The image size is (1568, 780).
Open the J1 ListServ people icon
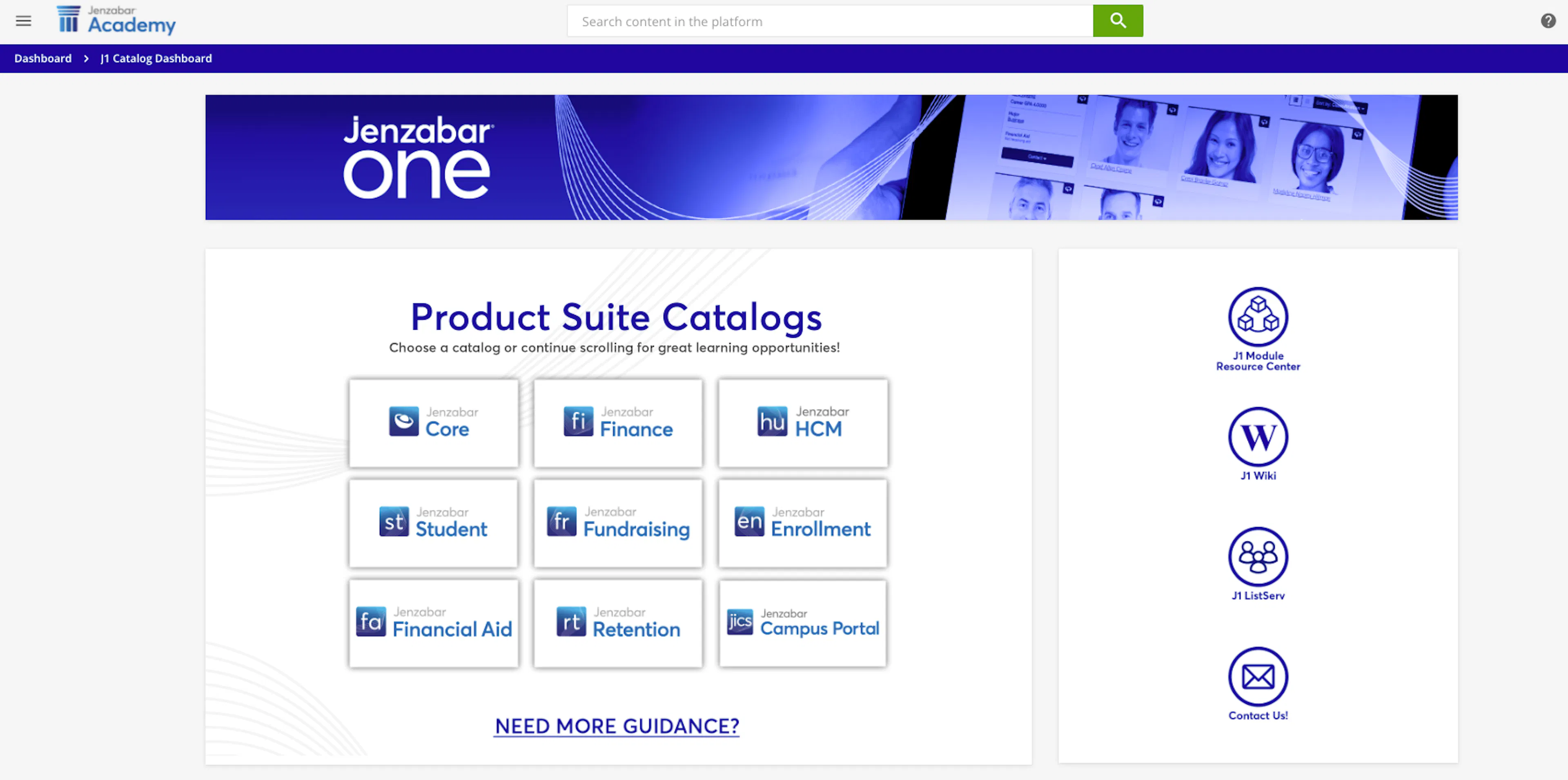click(x=1258, y=557)
